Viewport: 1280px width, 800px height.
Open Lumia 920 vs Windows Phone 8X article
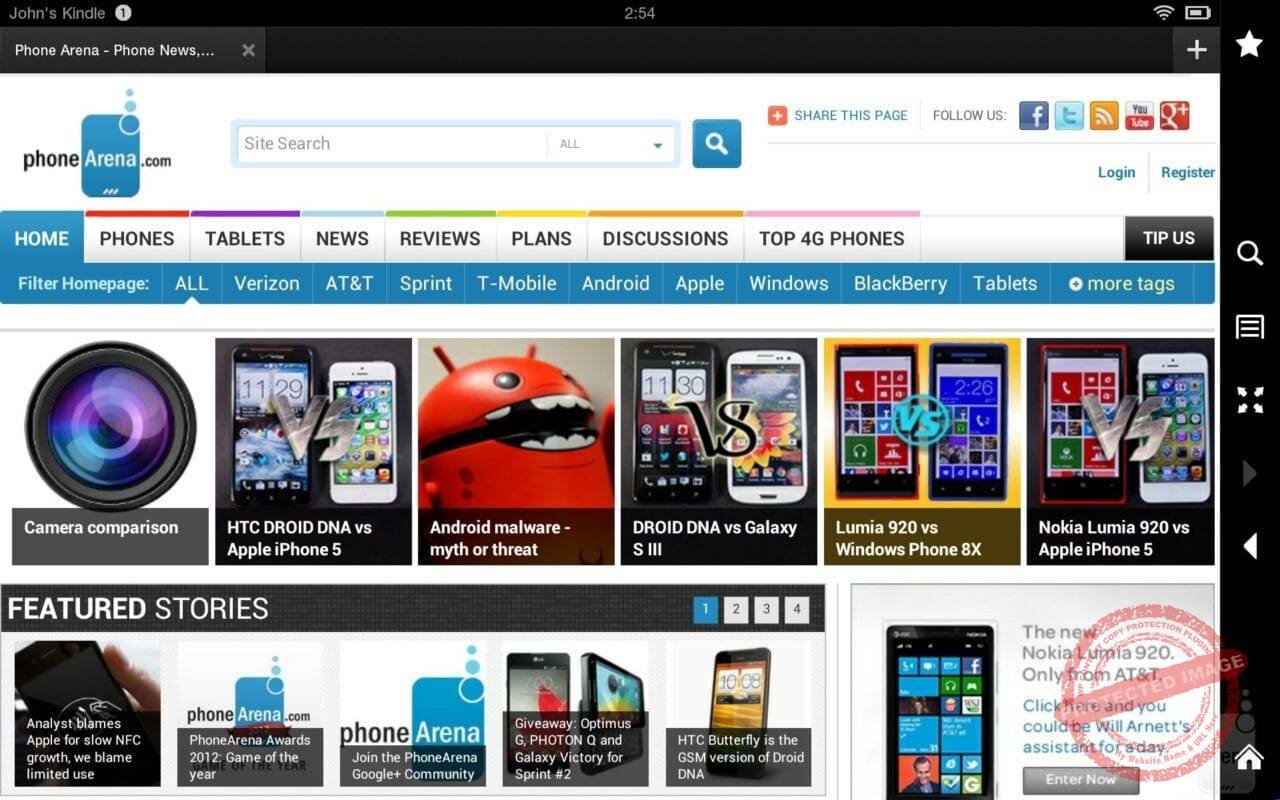click(922, 451)
